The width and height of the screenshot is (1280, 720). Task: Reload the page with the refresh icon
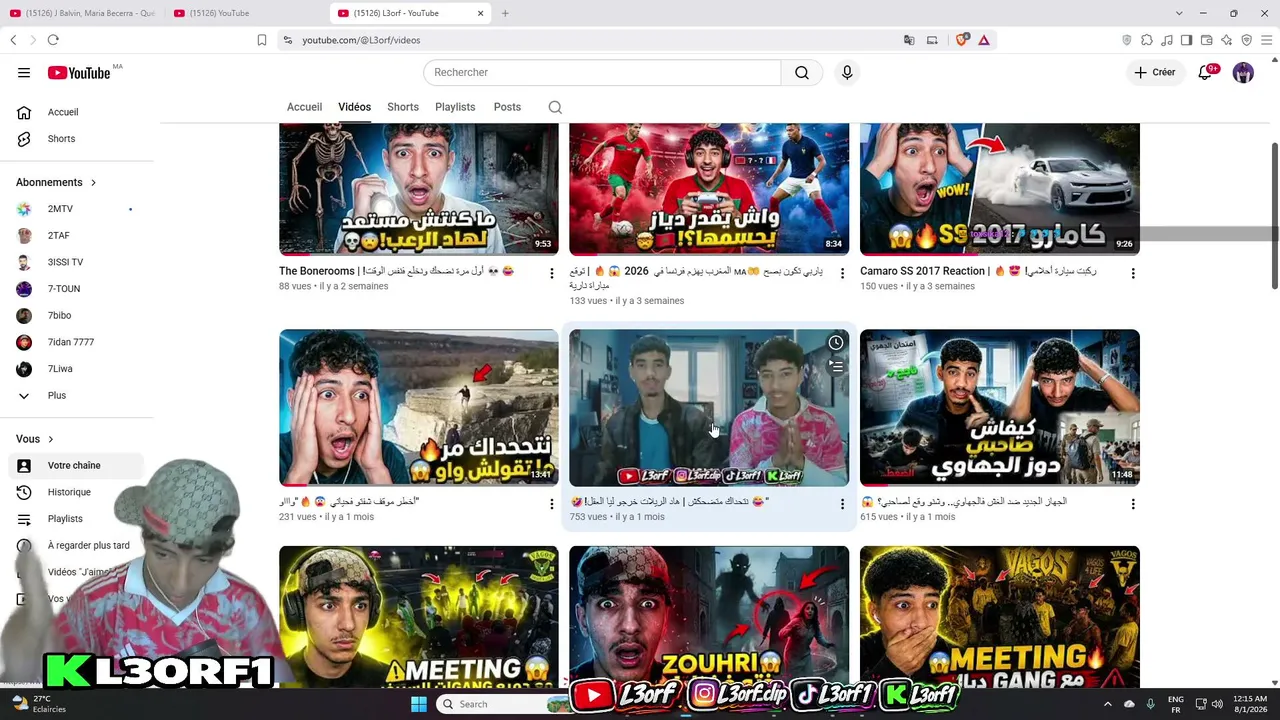click(53, 40)
